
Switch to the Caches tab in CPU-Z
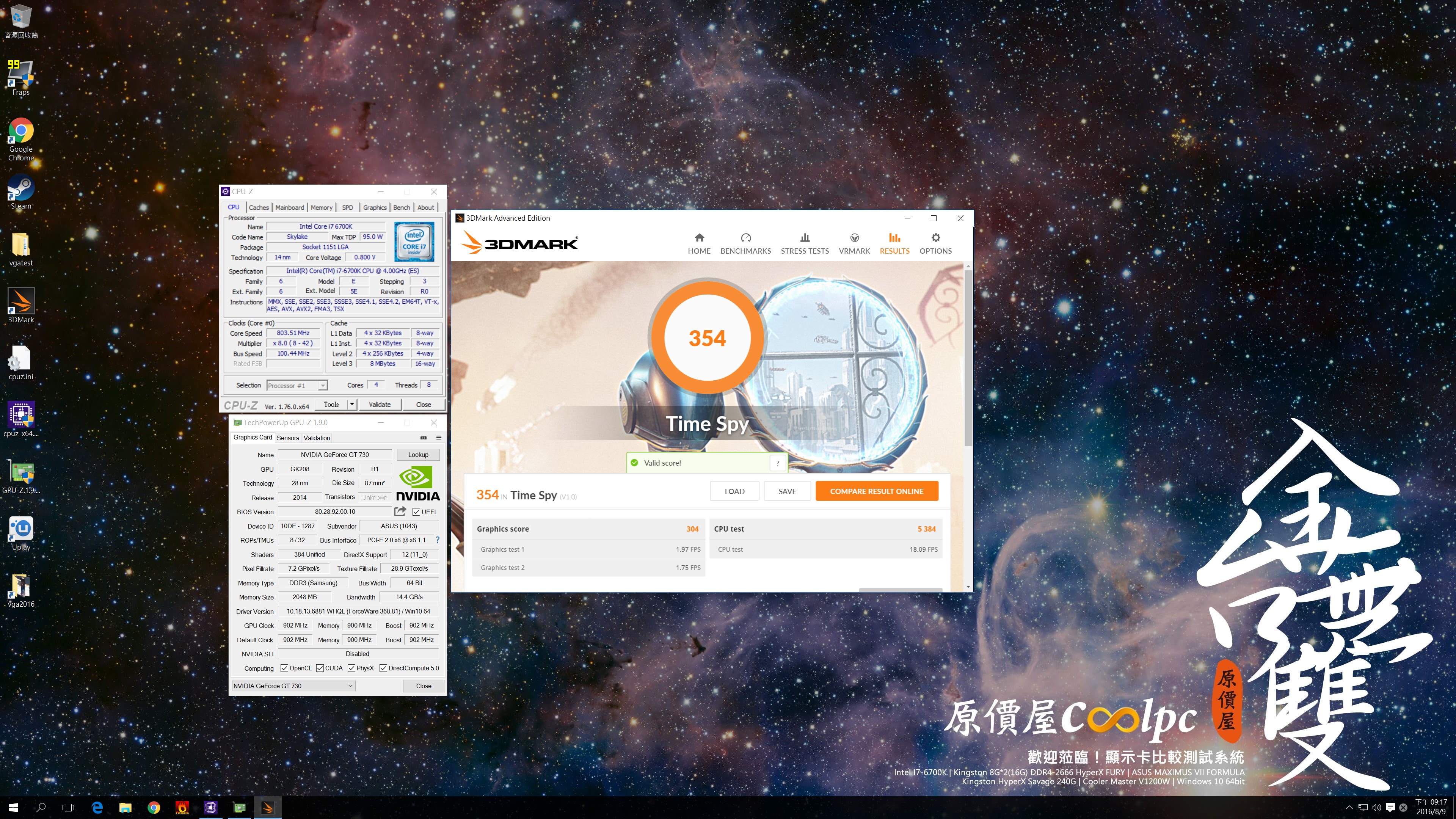259,207
